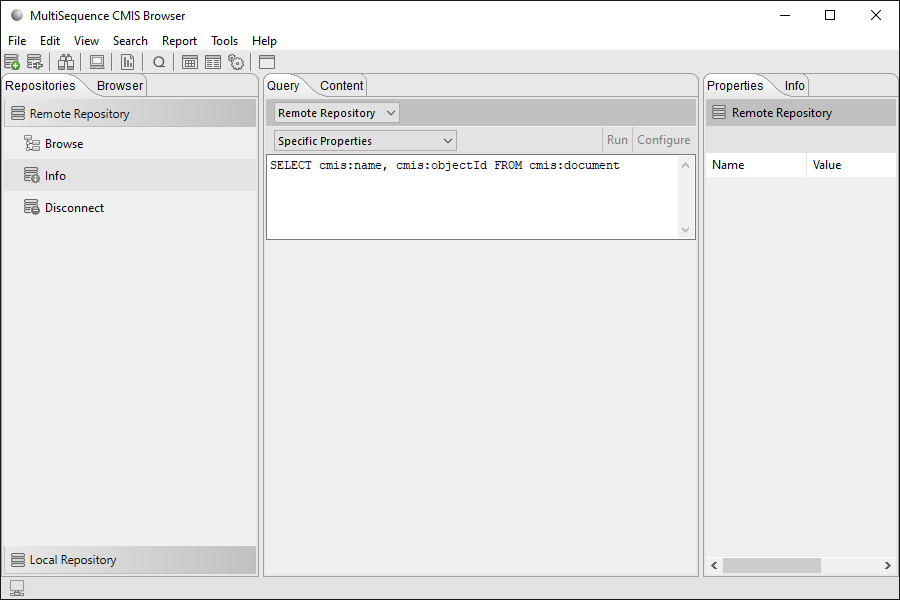This screenshot has width=900, height=600.
Task: Open the Help menu
Action: (264, 41)
